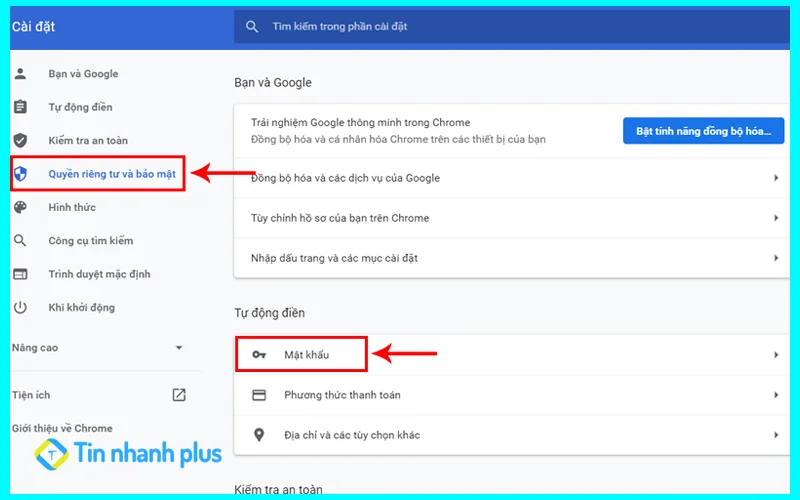Click the shield check icon for Kiểm tra an toàn
800x500 pixels.
pos(20,140)
